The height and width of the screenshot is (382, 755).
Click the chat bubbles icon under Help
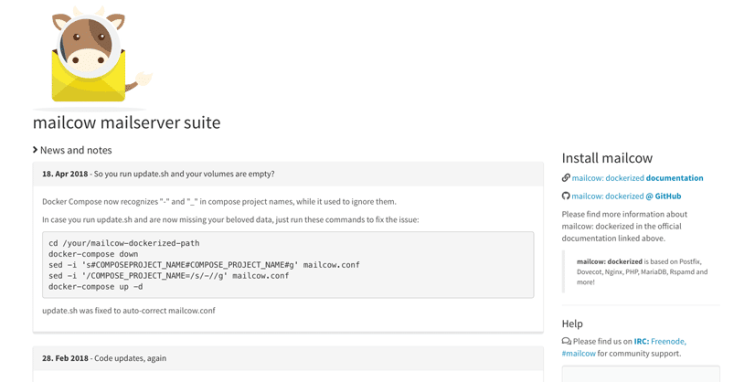pyautogui.click(x=566, y=341)
